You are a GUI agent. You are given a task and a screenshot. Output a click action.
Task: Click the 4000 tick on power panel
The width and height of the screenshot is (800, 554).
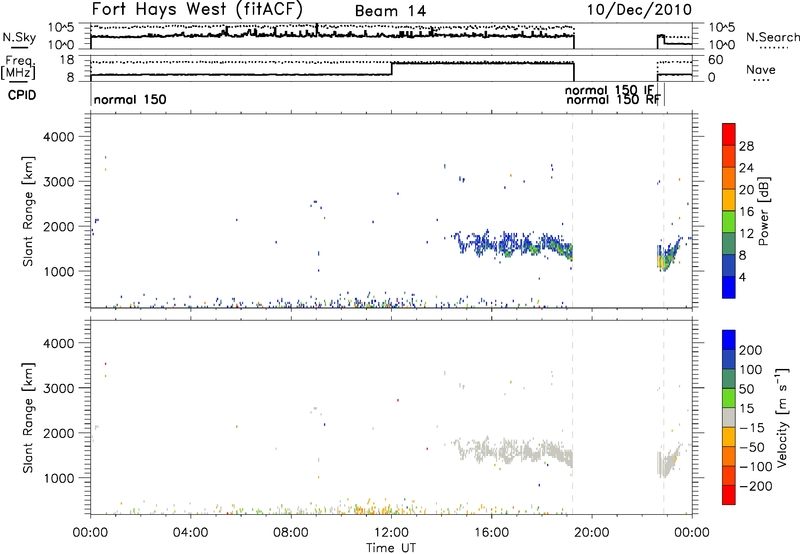point(58,137)
